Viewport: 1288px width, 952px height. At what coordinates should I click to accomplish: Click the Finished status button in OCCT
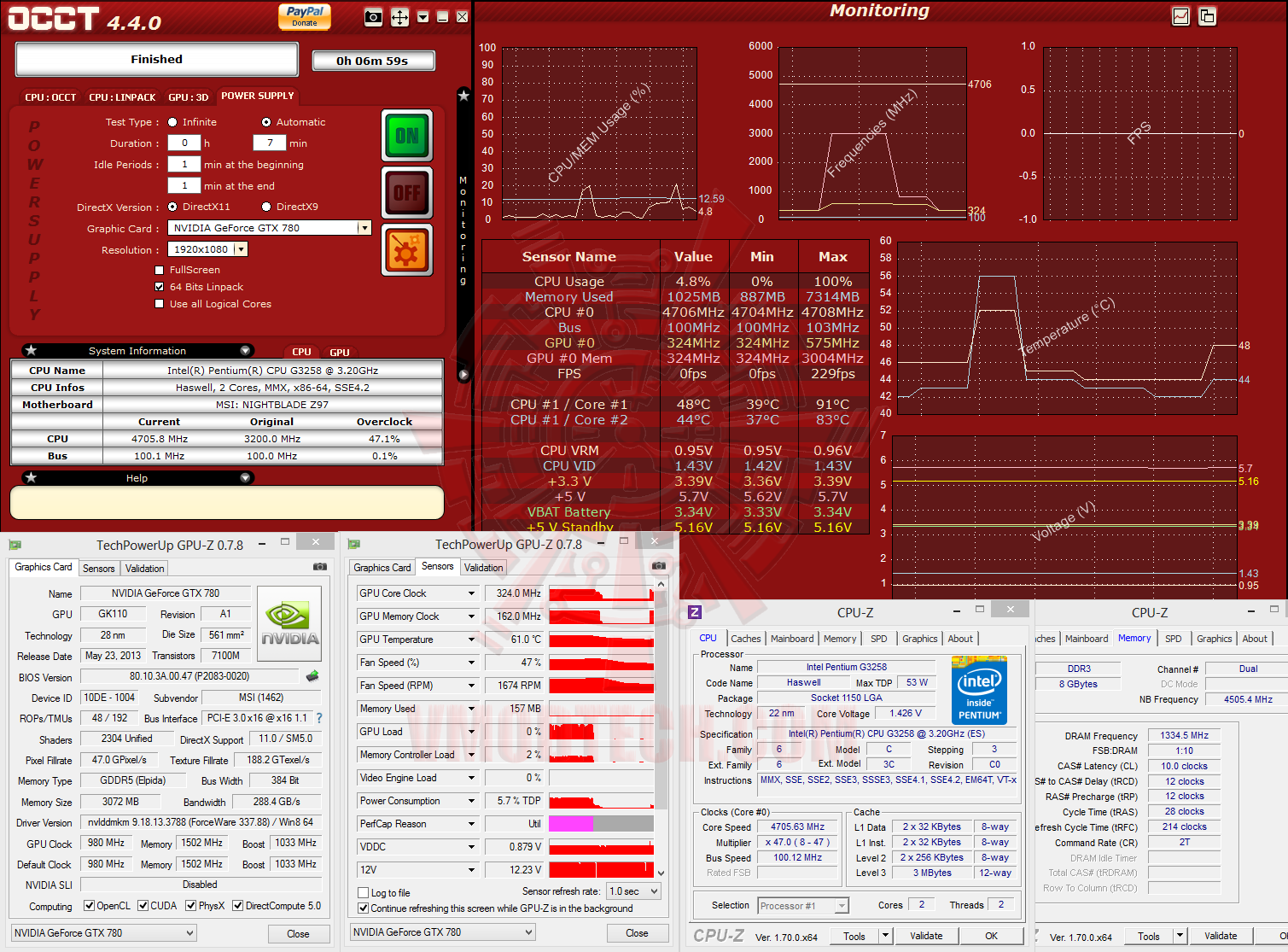(x=156, y=59)
